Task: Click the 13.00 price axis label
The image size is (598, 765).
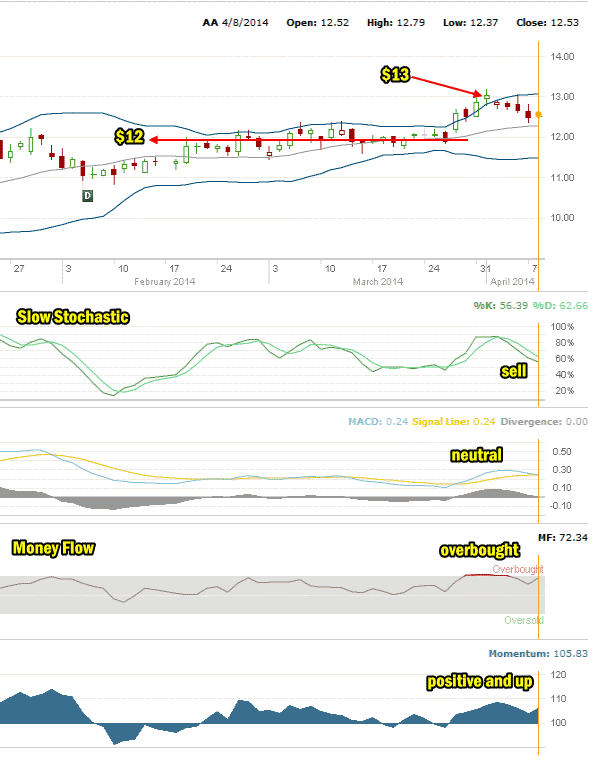Action: pos(562,97)
